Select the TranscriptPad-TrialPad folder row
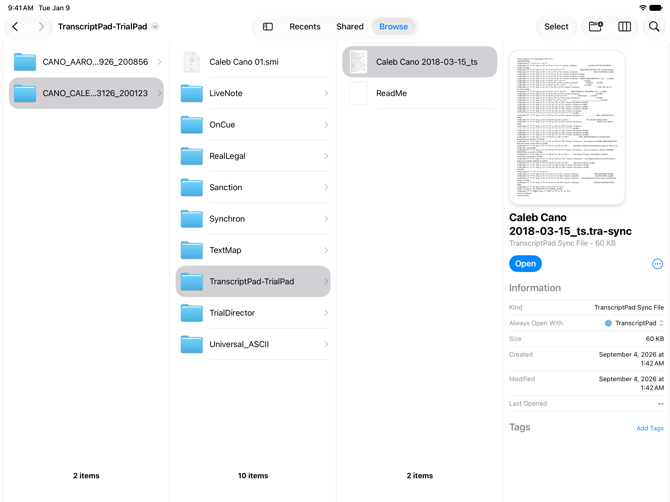 [x=253, y=281]
